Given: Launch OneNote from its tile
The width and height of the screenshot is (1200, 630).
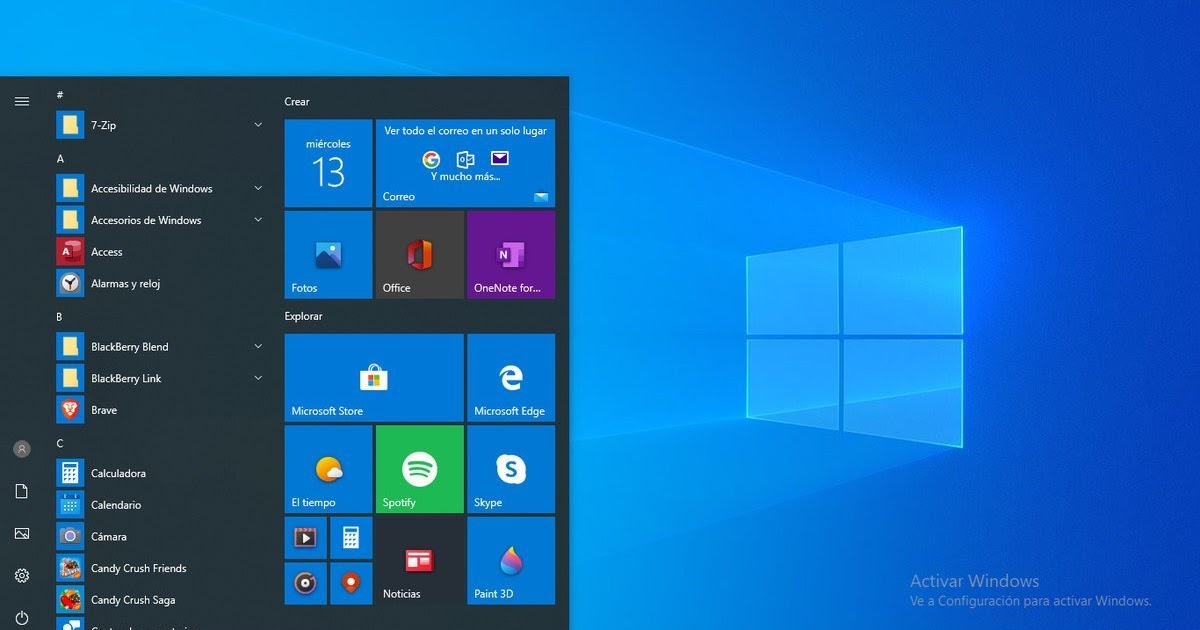Looking at the screenshot, I should (511, 253).
